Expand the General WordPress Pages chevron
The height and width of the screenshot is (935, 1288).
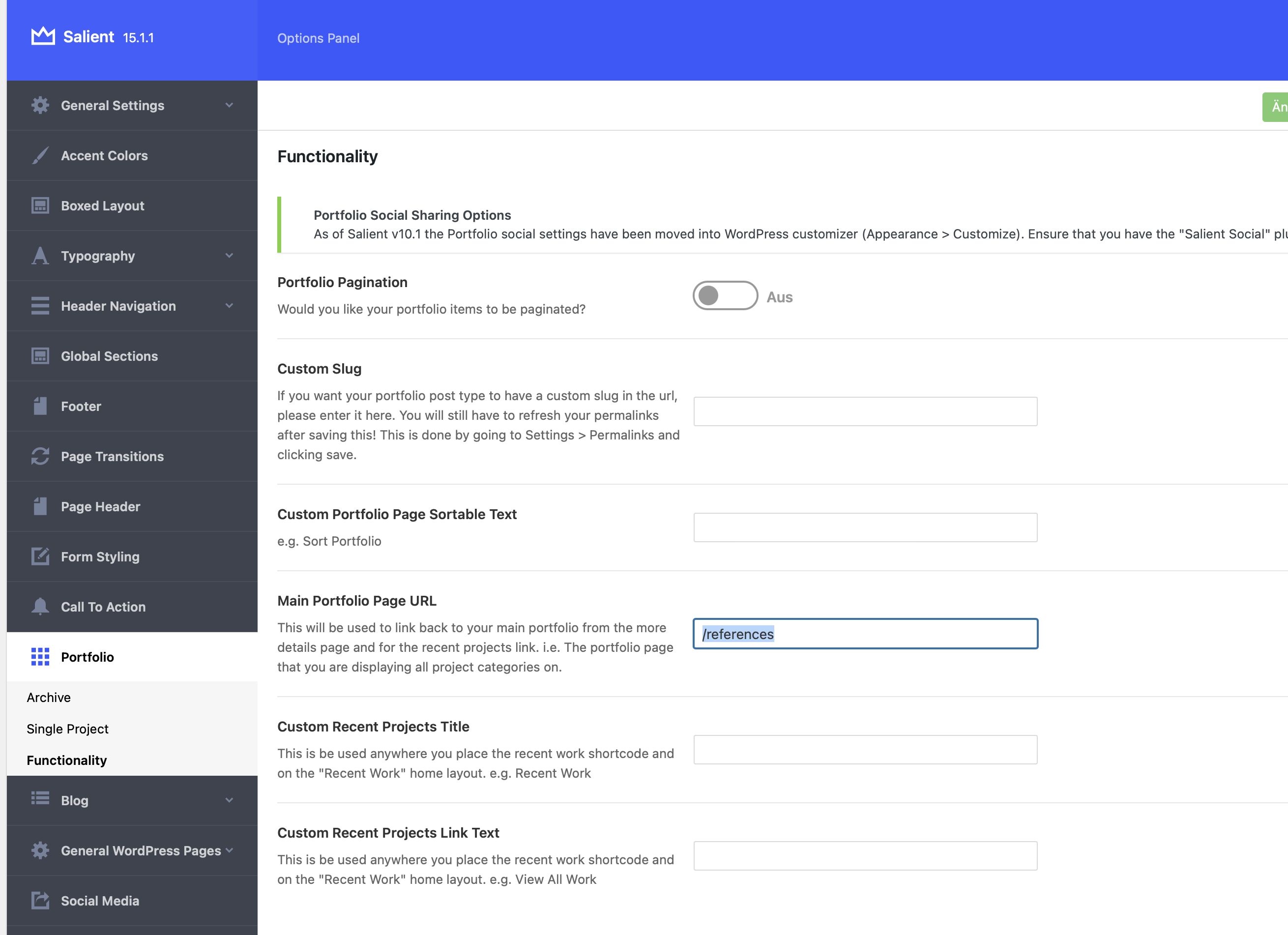229,850
